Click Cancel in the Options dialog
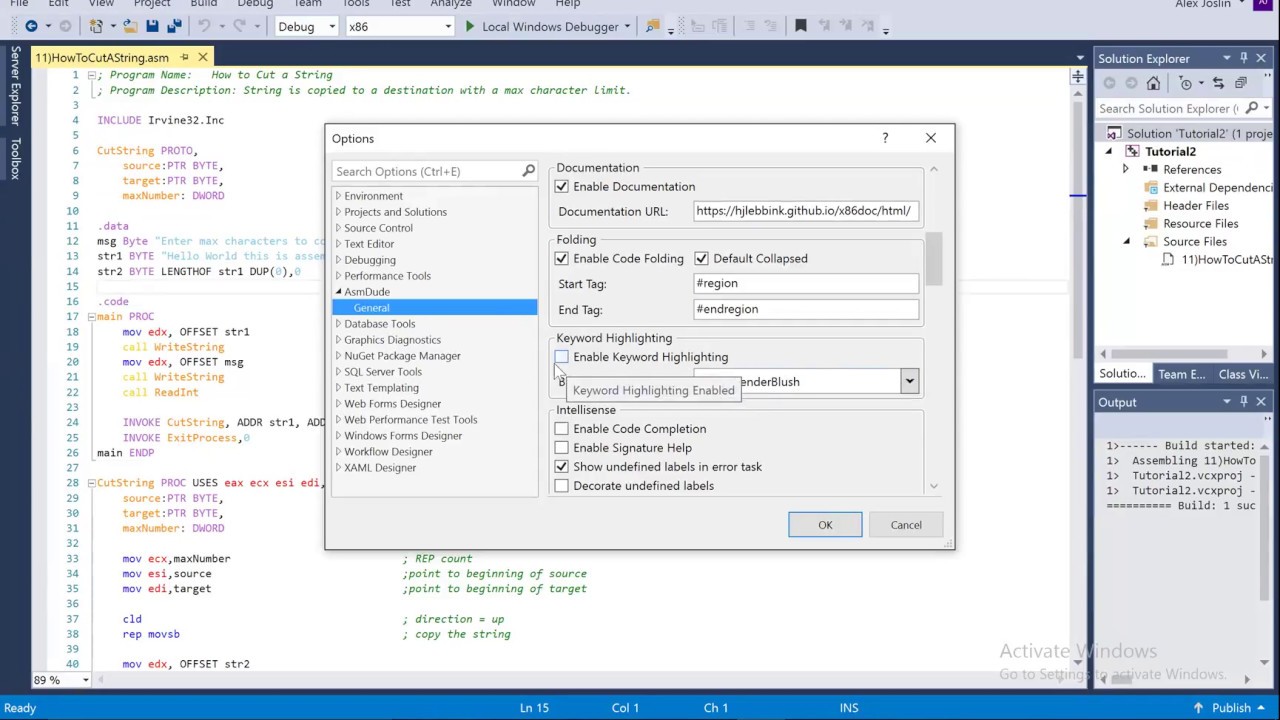Viewport: 1280px width, 720px height. (x=906, y=525)
